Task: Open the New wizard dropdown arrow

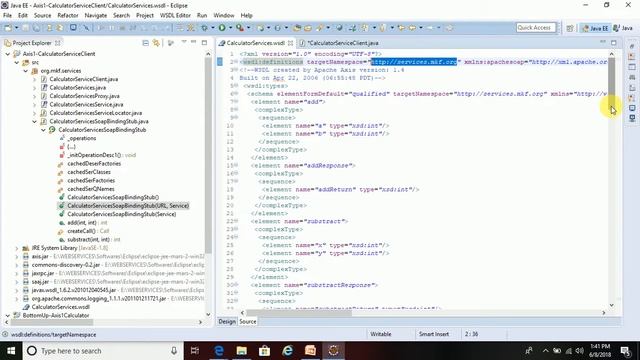Action: (16, 28)
